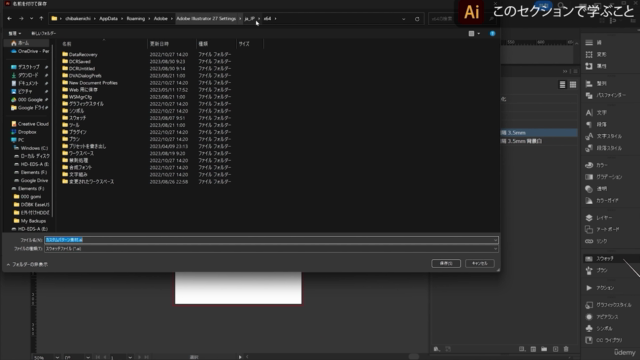
Task: Go back in the save dialog
Action: [x=9, y=18]
